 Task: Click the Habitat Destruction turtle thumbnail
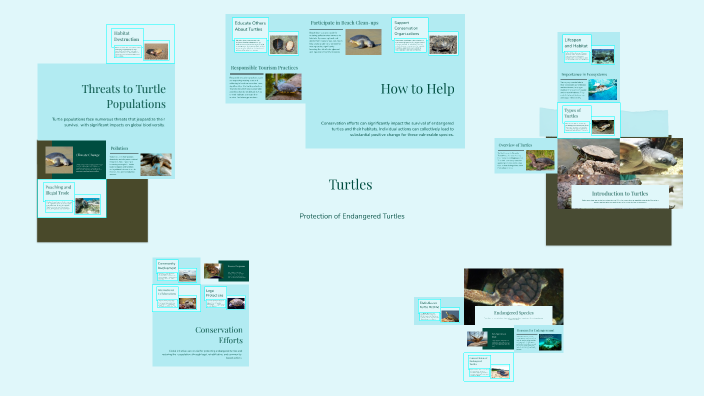[157, 51]
